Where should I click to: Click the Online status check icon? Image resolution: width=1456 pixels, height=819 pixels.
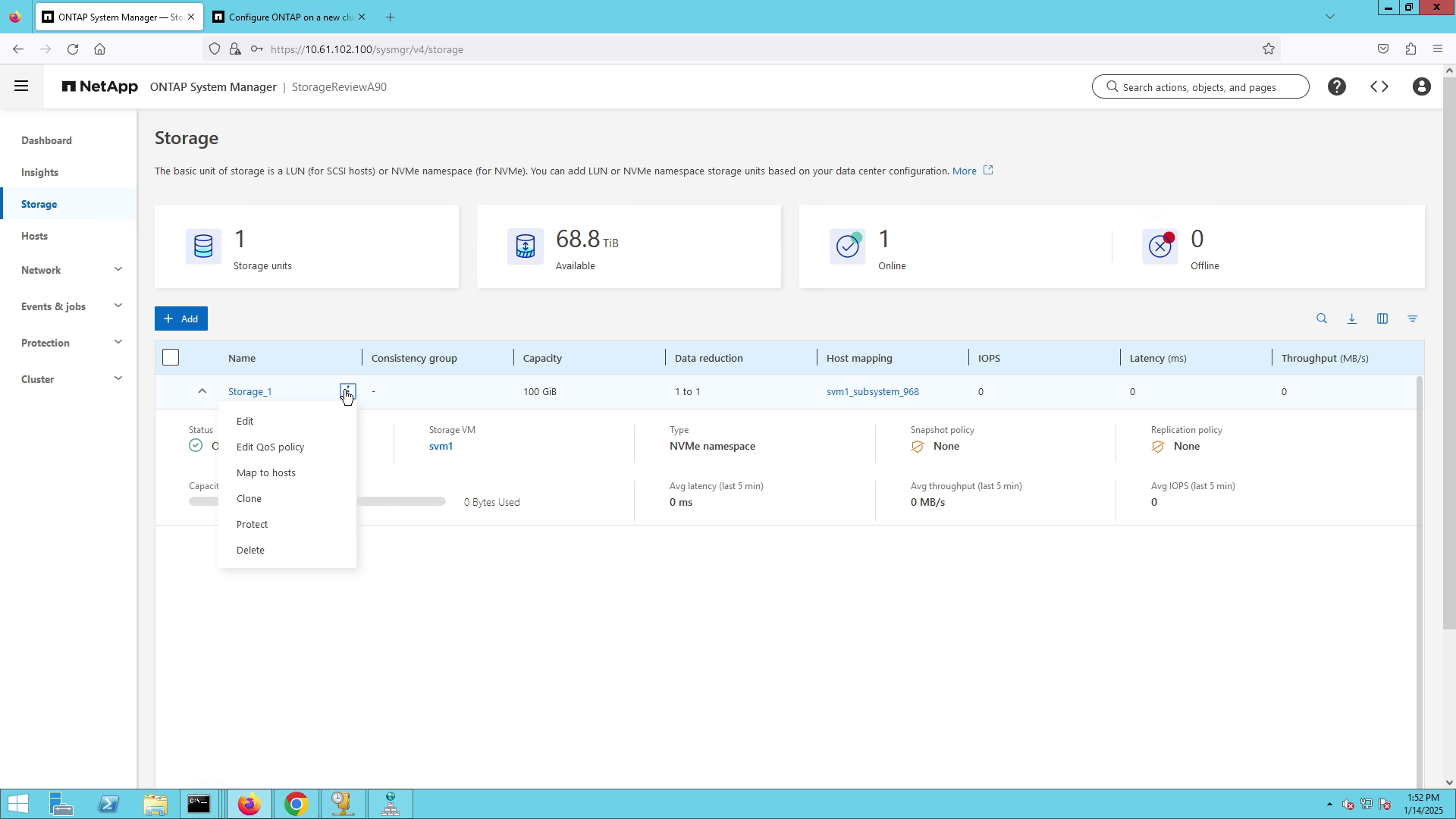(848, 246)
